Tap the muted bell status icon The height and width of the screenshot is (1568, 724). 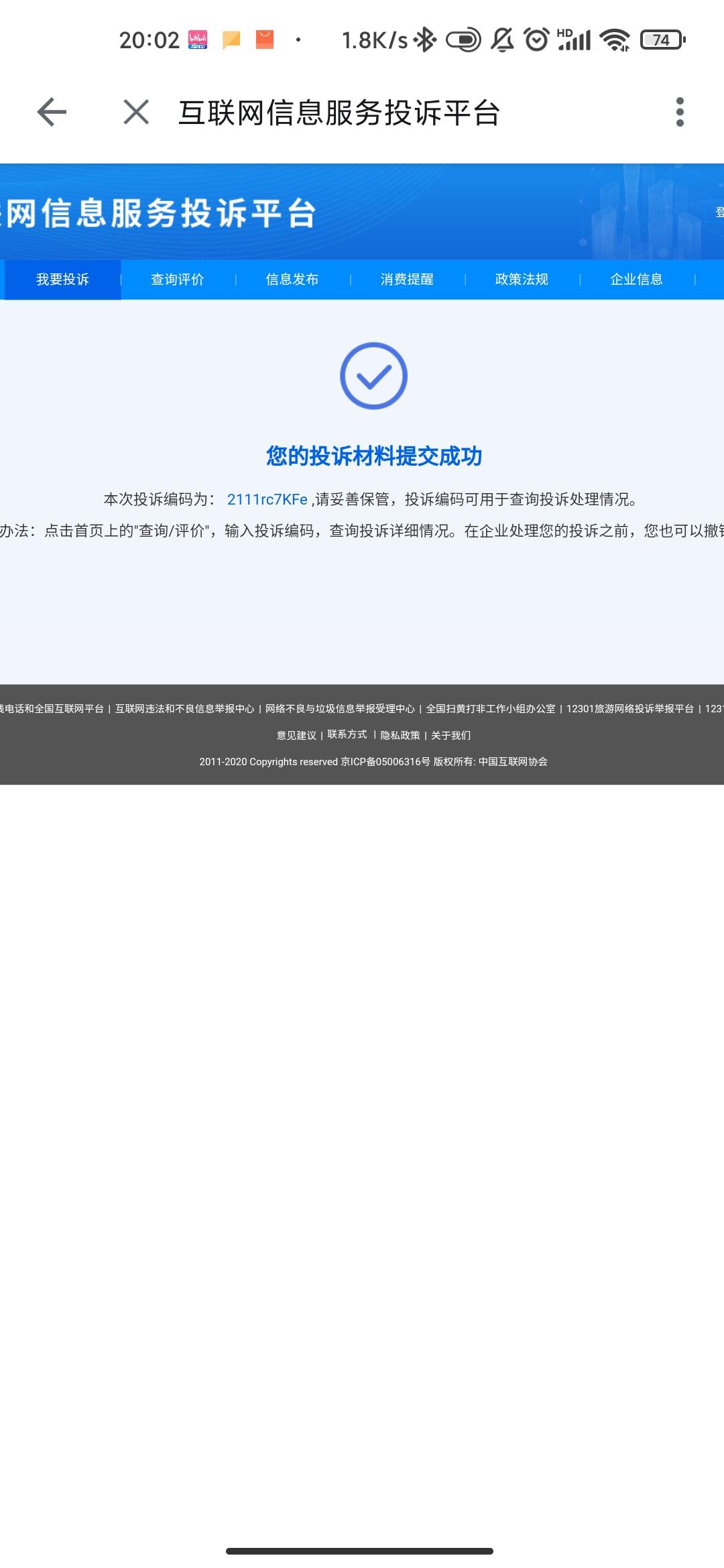tap(502, 40)
